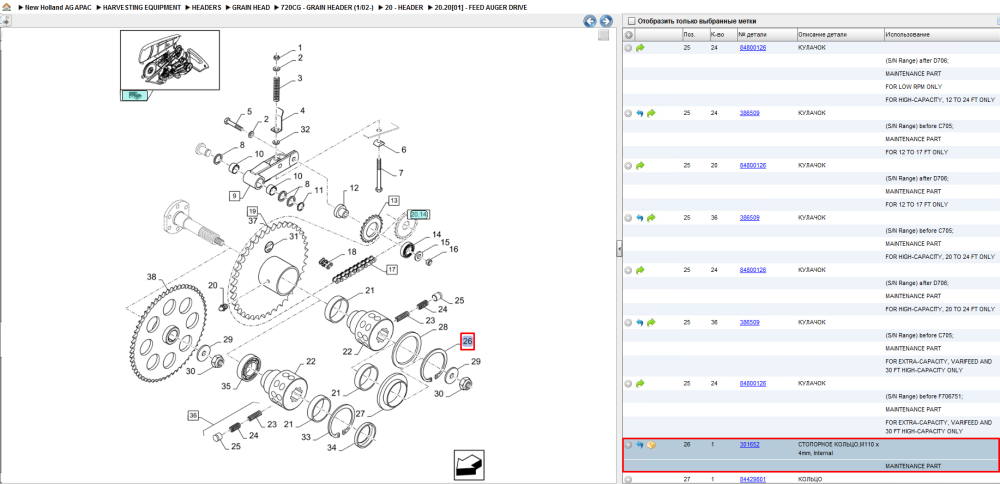
Task: Open 20 - HEADER breadcrumb
Action: [x=404, y=7]
